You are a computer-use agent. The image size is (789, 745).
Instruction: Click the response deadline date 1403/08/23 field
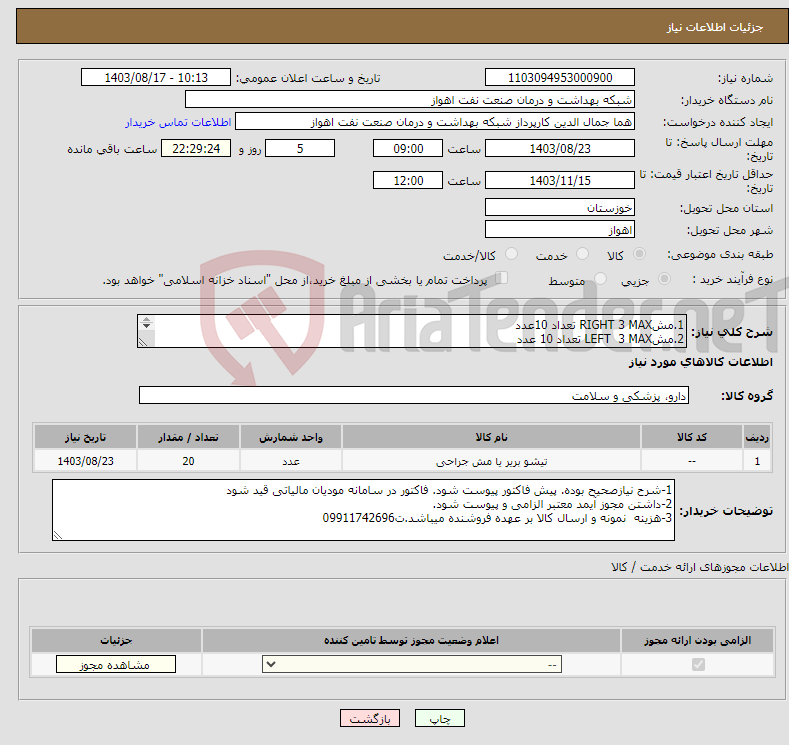560,148
